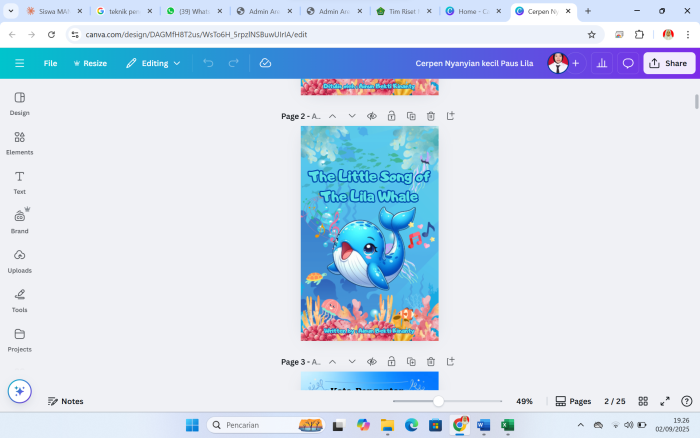Viewport: 700px width, 438px height.
Task: Open the Tools panel
Action: coord(20,300)
